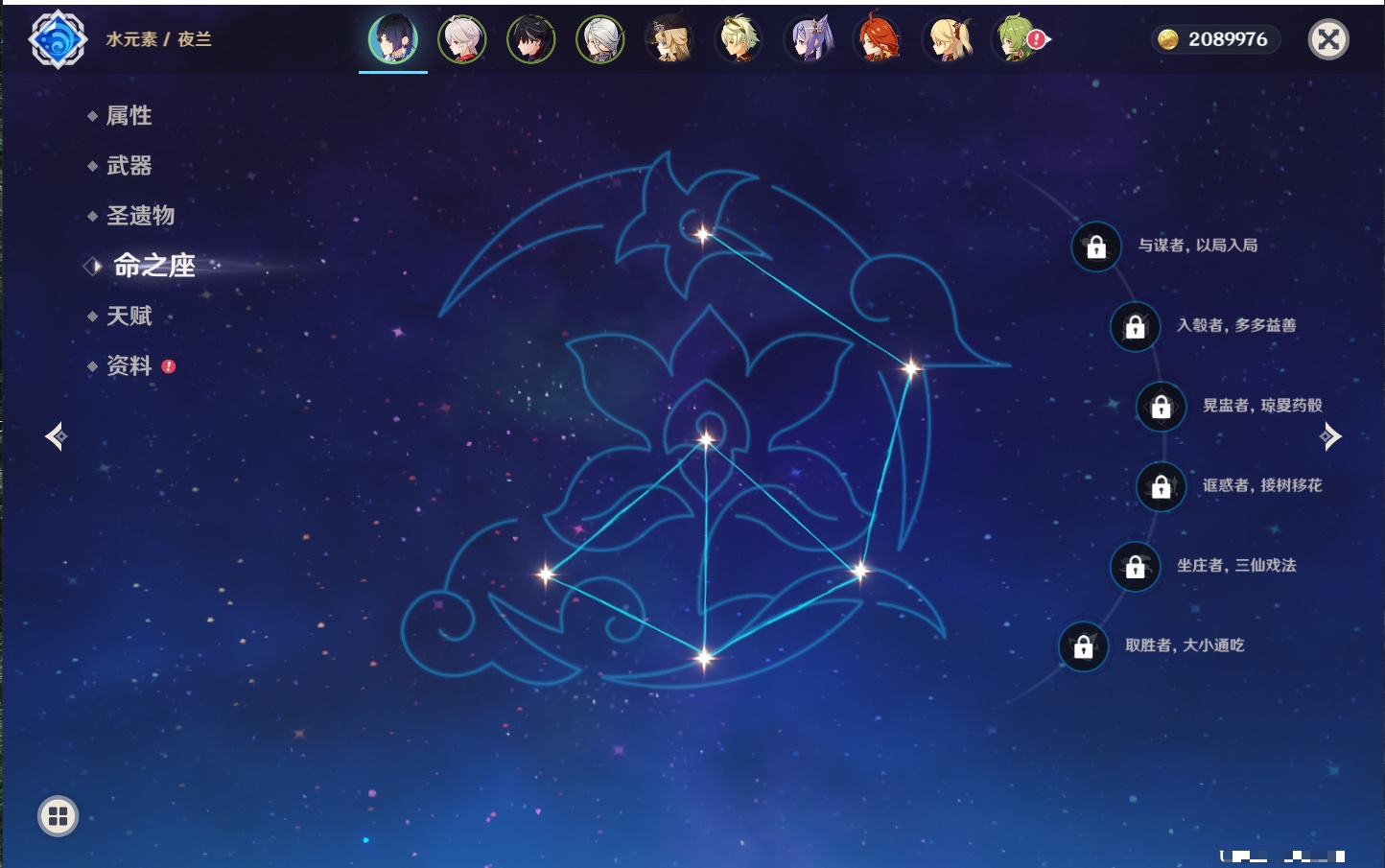View the 资料 profile section
This screenshot has width=1385, height=868.
pos(129,365)
